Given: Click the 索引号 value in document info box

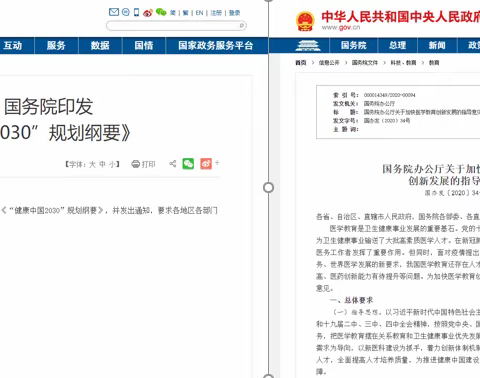Looking at the screenshot, I should tap(389, 95).
